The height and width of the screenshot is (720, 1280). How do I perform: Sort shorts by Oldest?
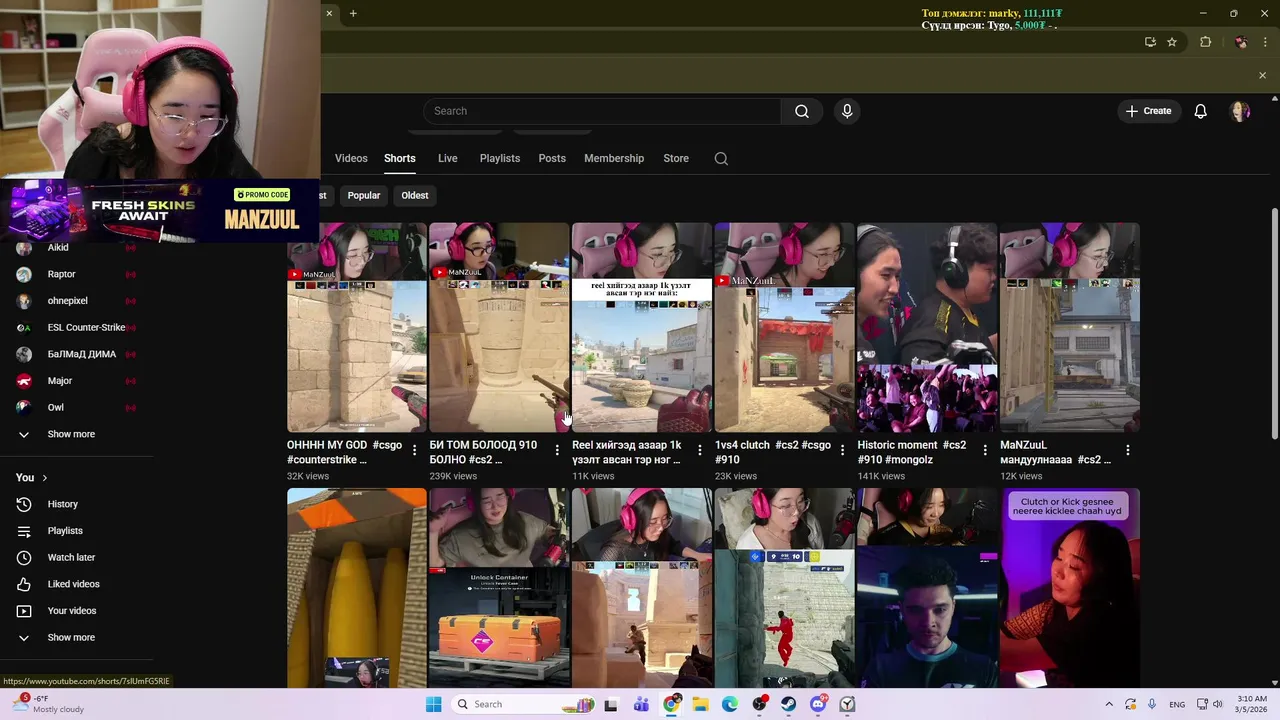(x=415, y=195)
